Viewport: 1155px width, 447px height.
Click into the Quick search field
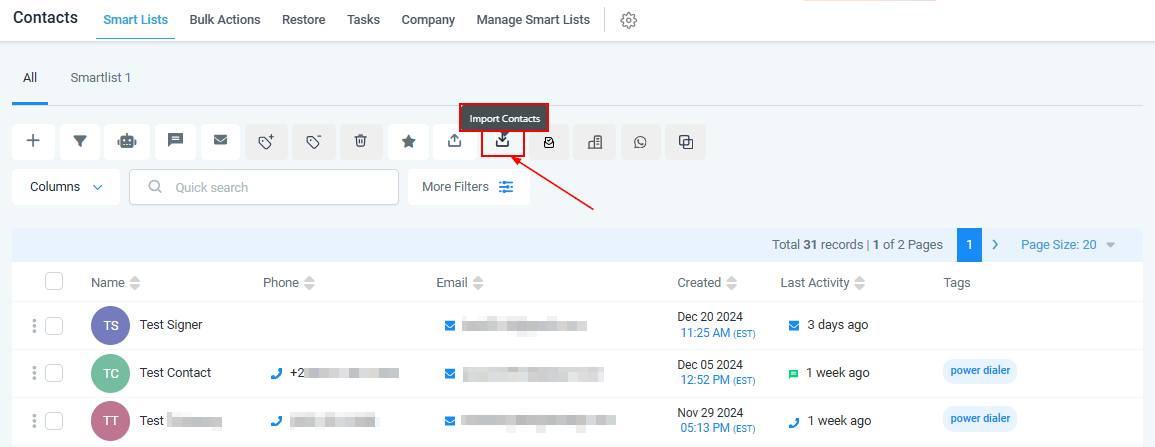[264, 187]
